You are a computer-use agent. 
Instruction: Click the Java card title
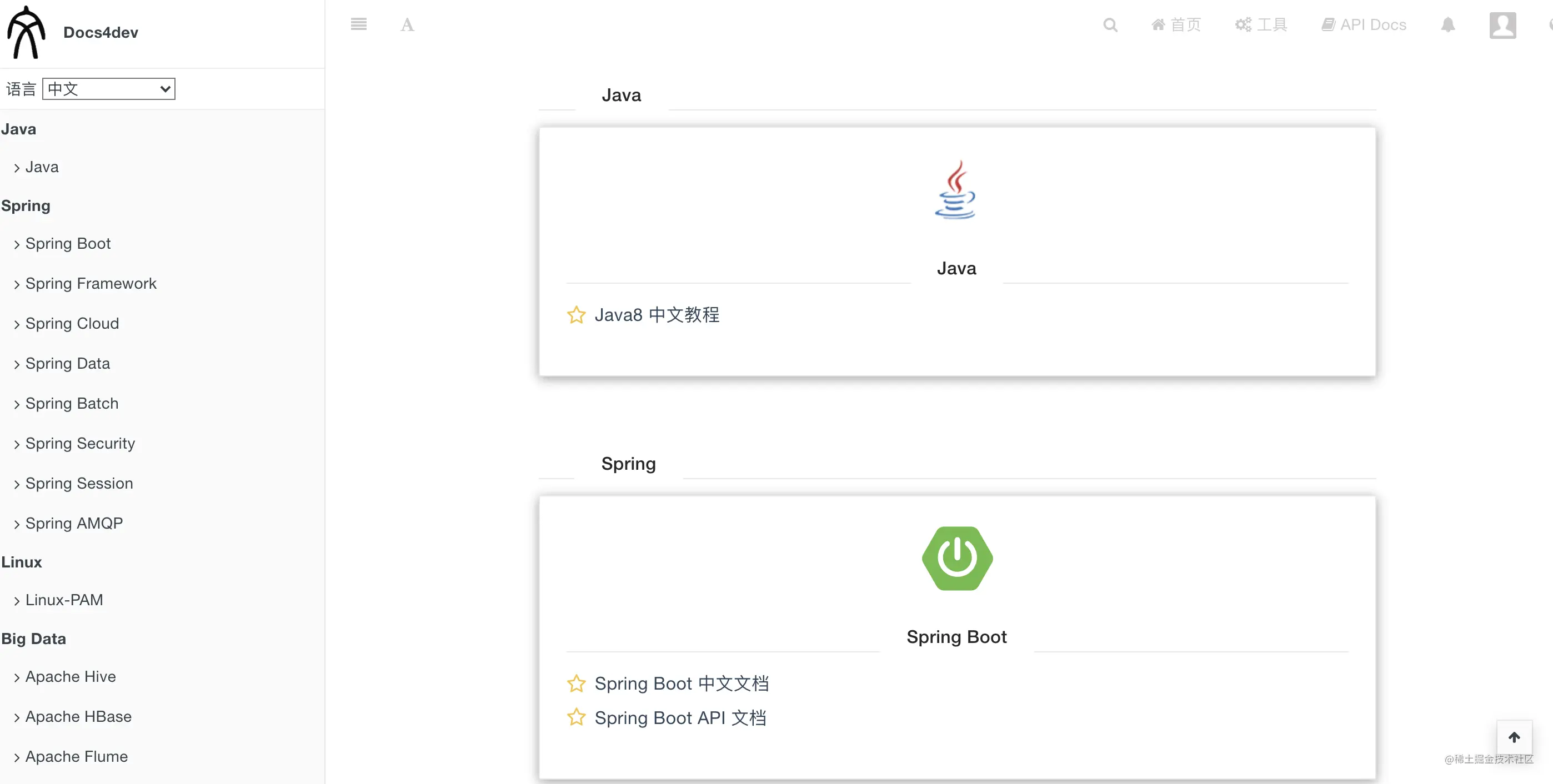coord(957,268)
